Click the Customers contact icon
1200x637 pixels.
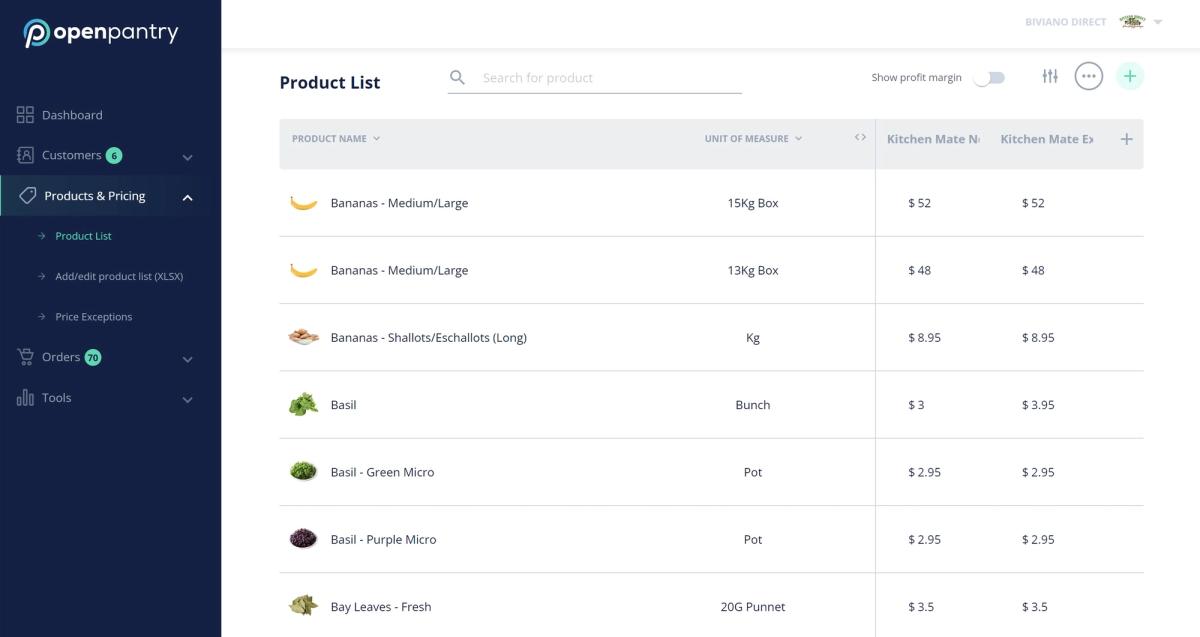[x=25, y=155]
